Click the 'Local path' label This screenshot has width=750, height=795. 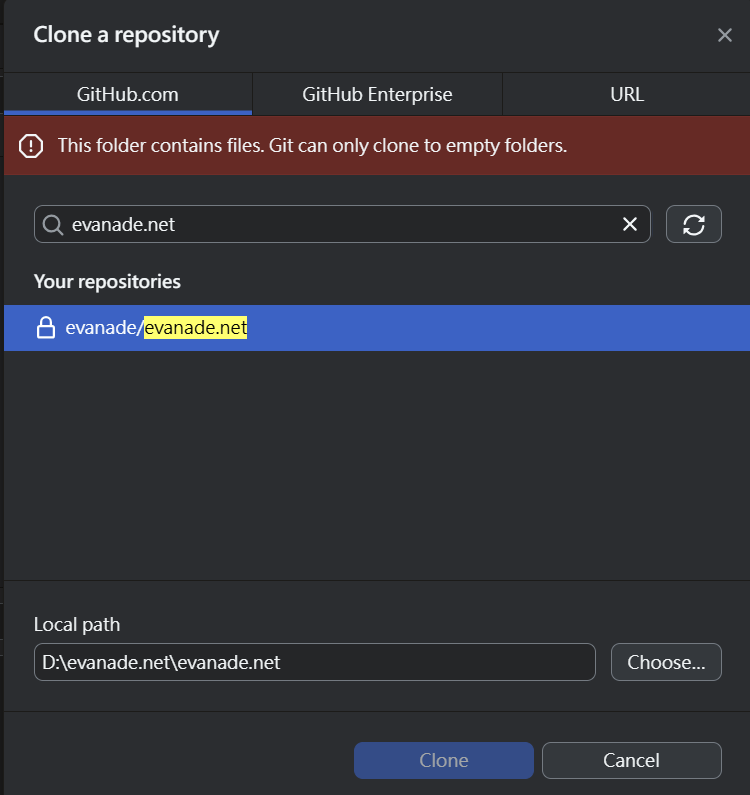77,625
